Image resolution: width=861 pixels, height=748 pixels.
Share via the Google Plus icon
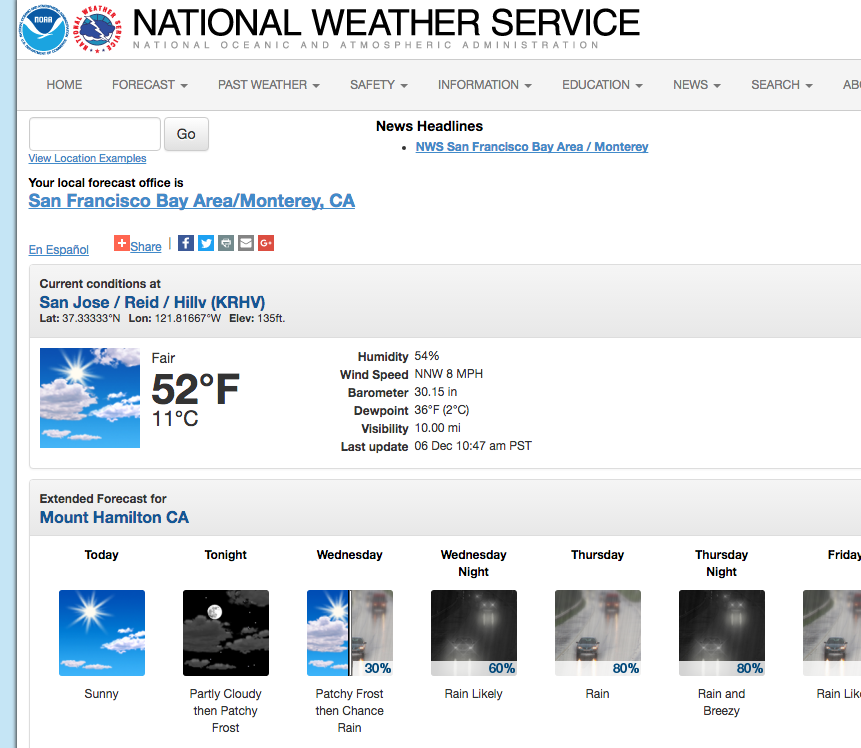pos(266,243)
